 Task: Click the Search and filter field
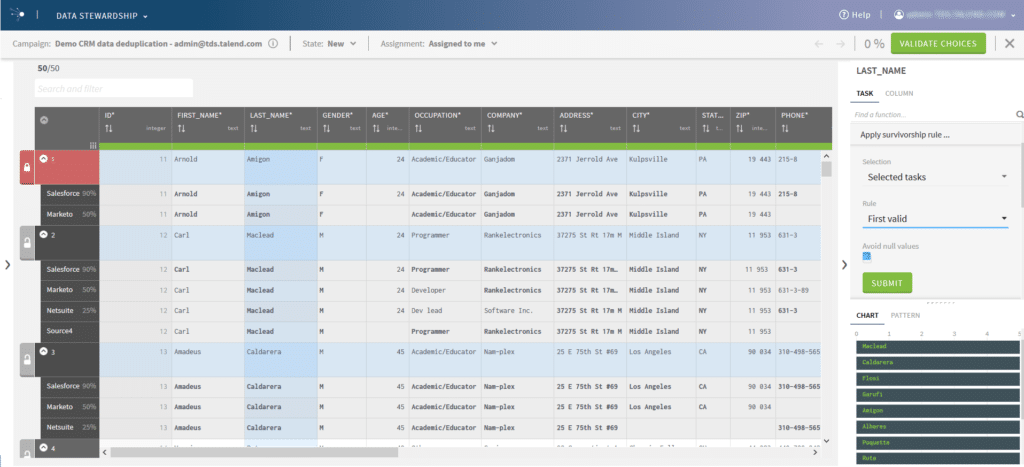[113, 89]
